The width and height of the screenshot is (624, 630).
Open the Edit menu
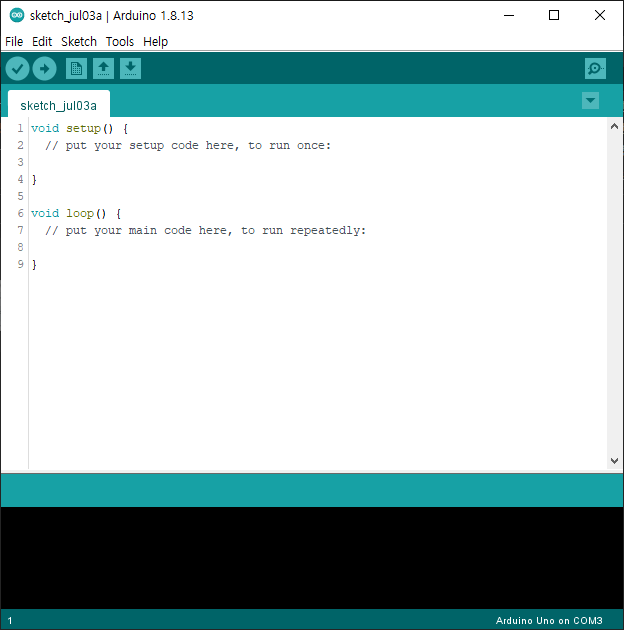click(42, 41)
